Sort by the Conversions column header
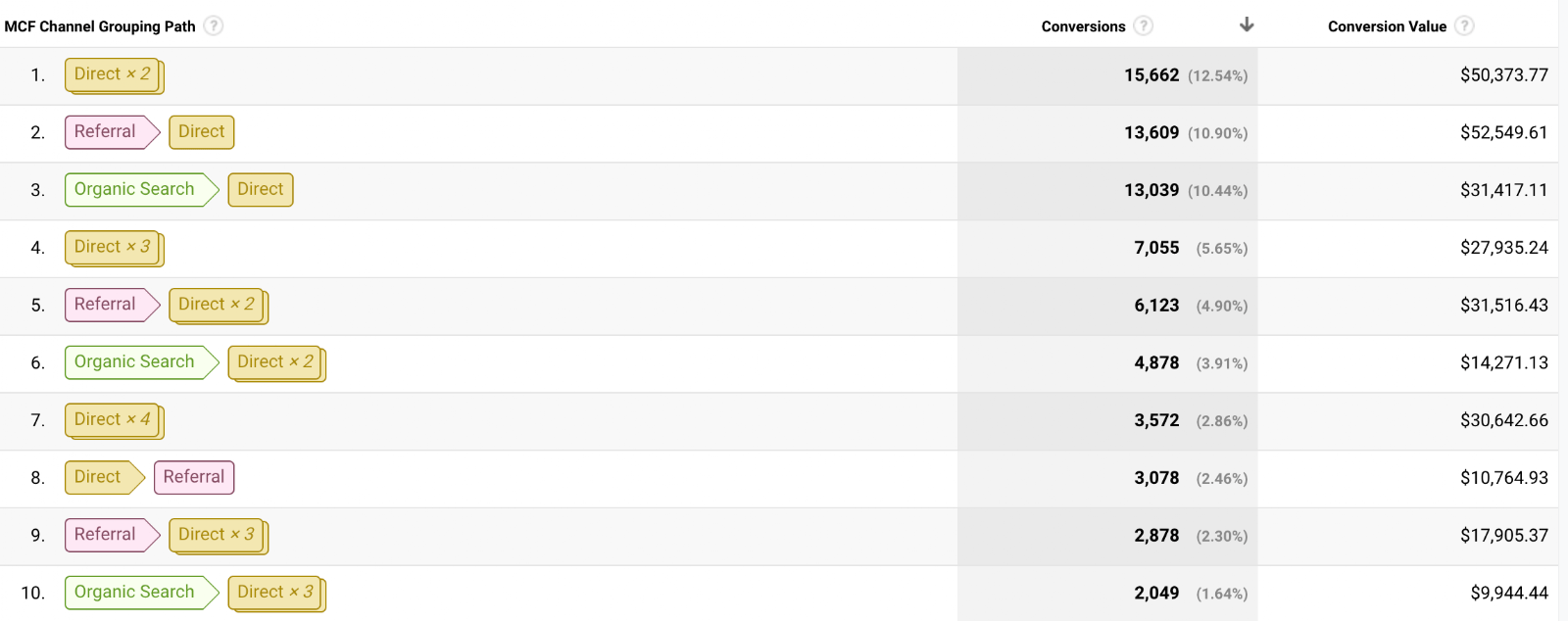1568x621 pixels. pyautogui.click(x=1083, y=26)
